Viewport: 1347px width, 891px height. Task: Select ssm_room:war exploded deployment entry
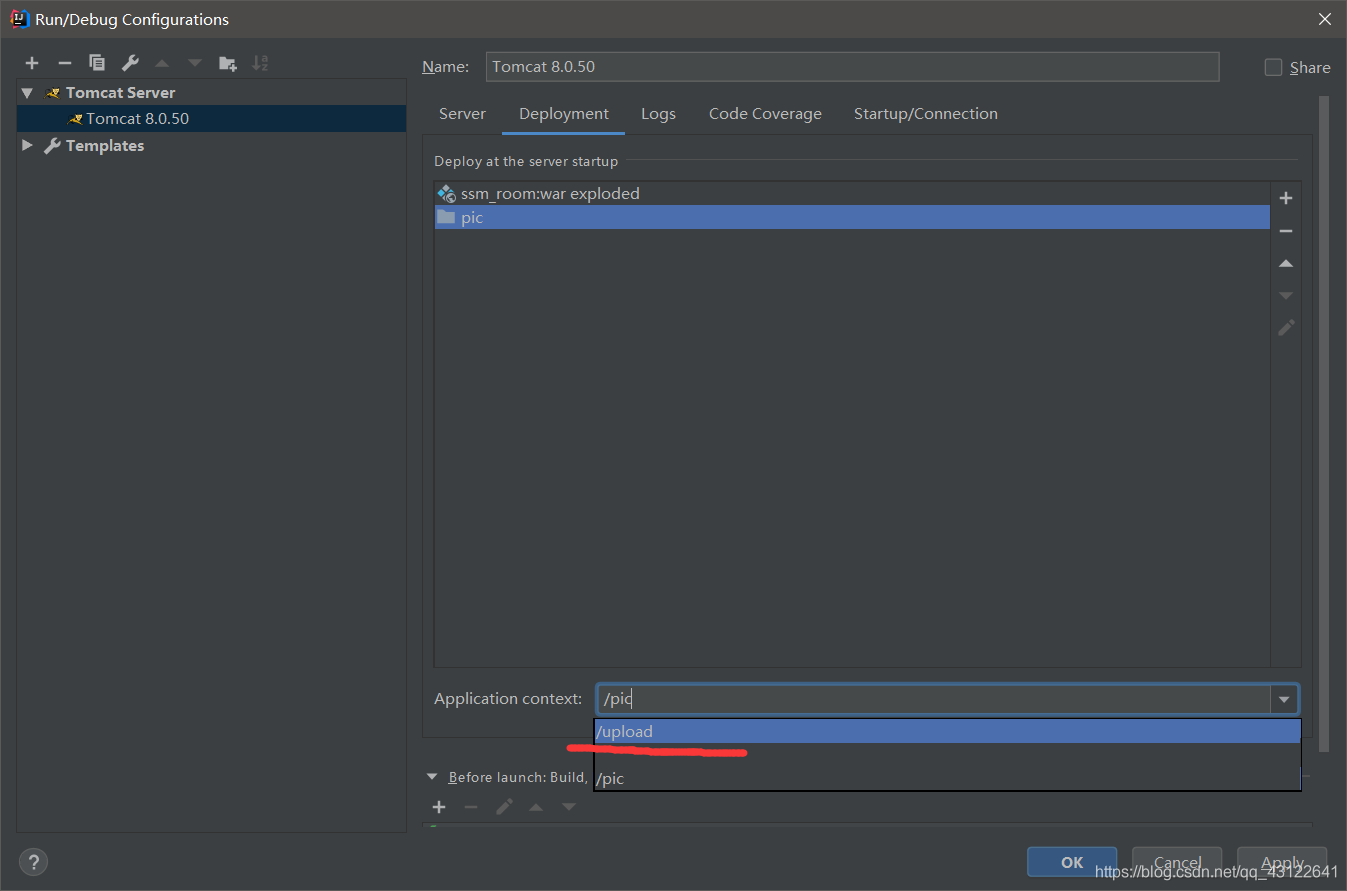pyautogui.click(x=852, y=193)
